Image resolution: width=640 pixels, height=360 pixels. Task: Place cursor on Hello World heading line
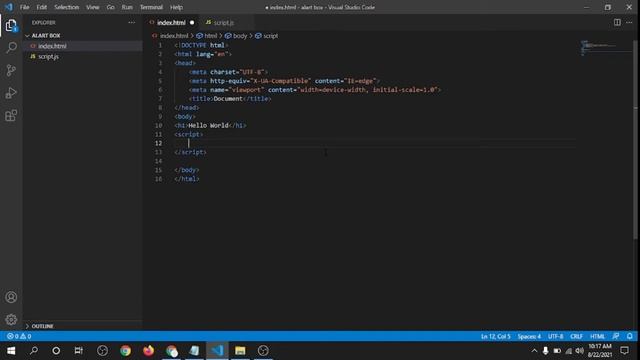click(x=210, y=125)
